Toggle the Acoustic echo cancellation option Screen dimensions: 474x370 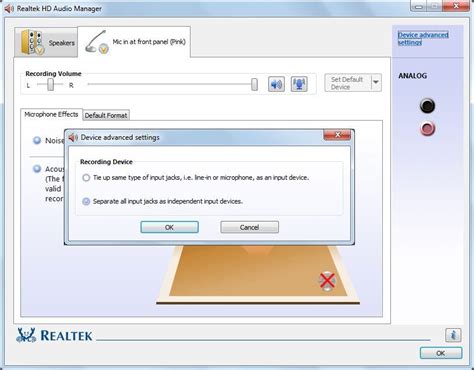37,169
